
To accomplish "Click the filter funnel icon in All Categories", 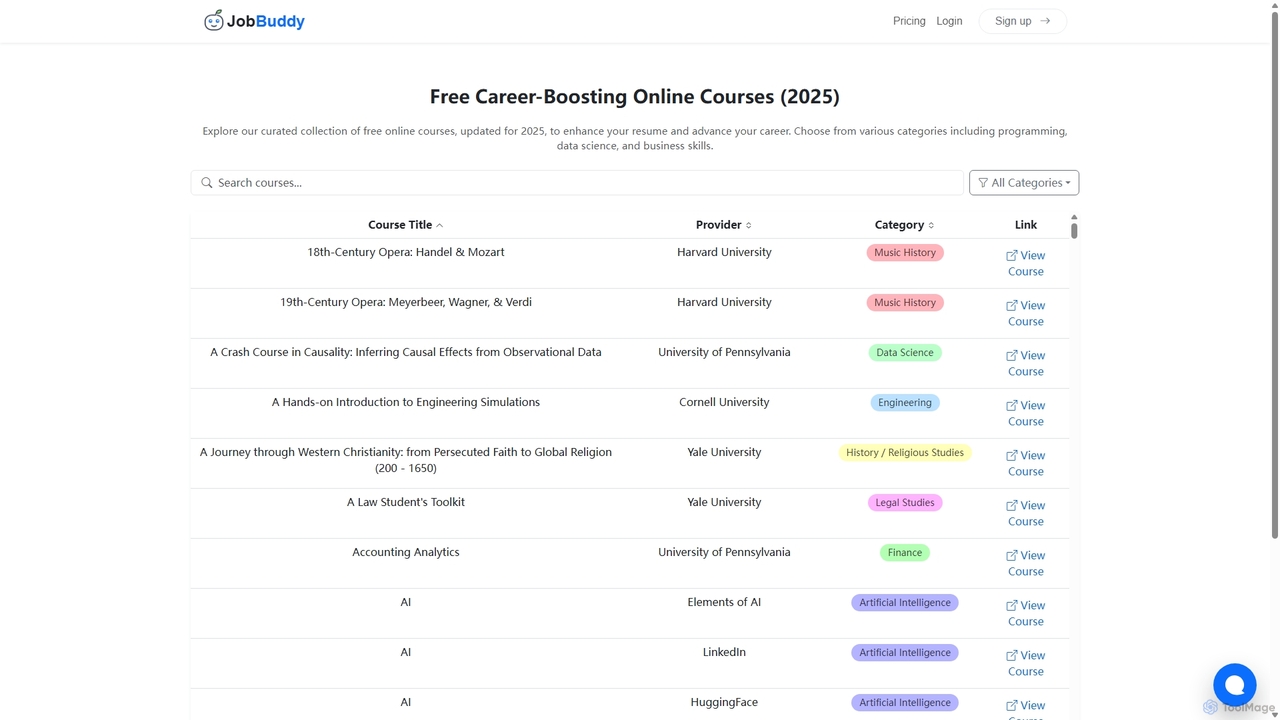I will [983, 183].
